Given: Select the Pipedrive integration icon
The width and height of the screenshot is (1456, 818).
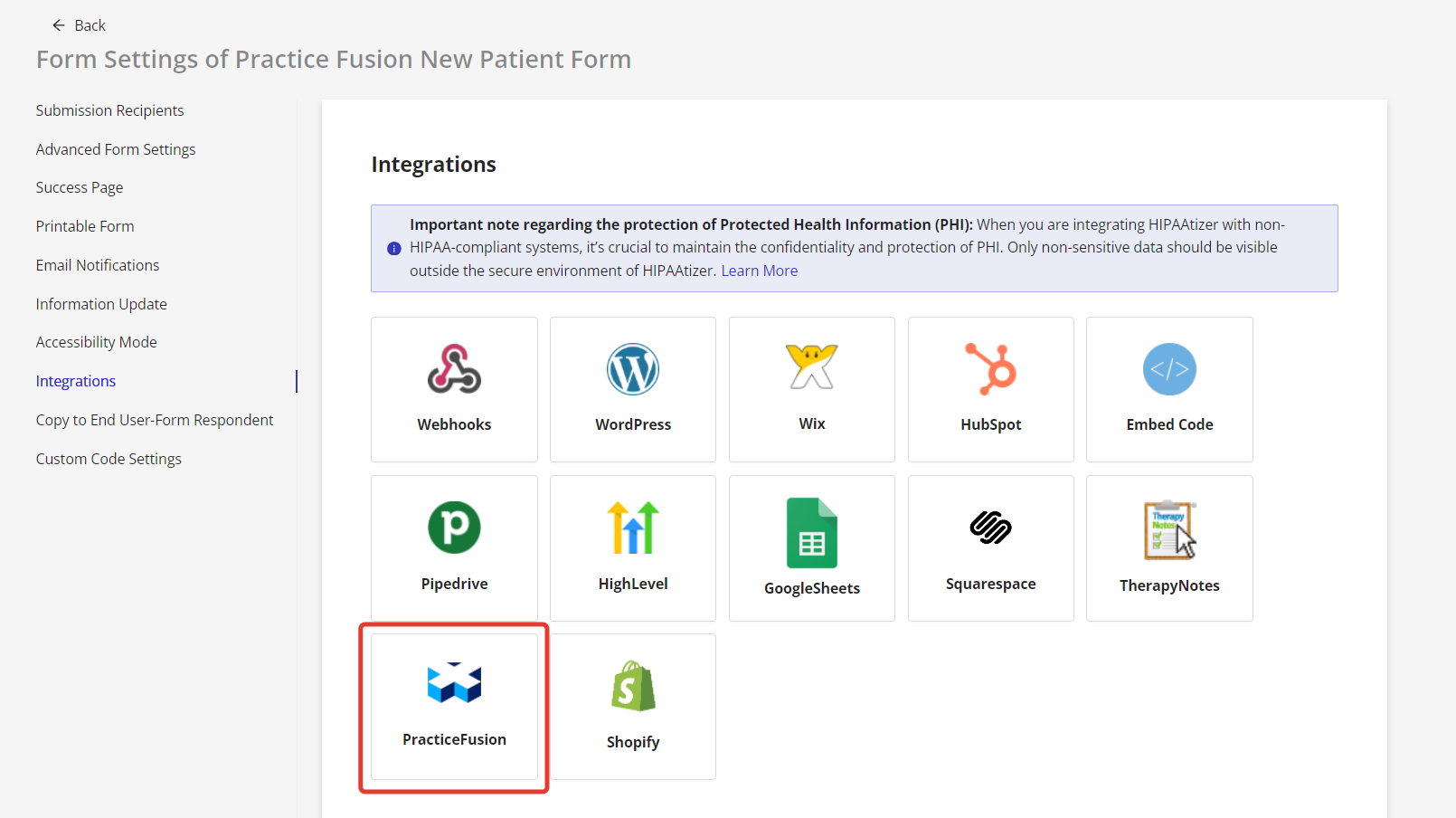Looking at the screenshot, I should (454, 528).
